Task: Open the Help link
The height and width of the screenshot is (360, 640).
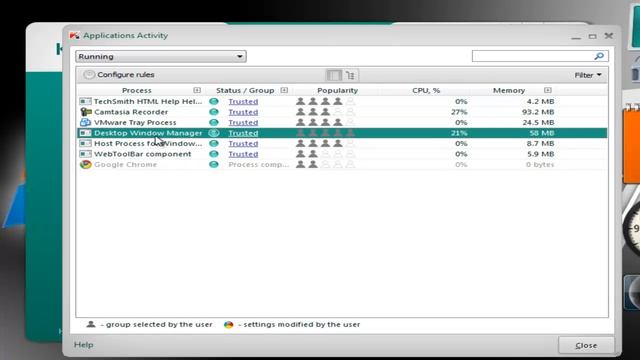Action: (x=83, y=345)
